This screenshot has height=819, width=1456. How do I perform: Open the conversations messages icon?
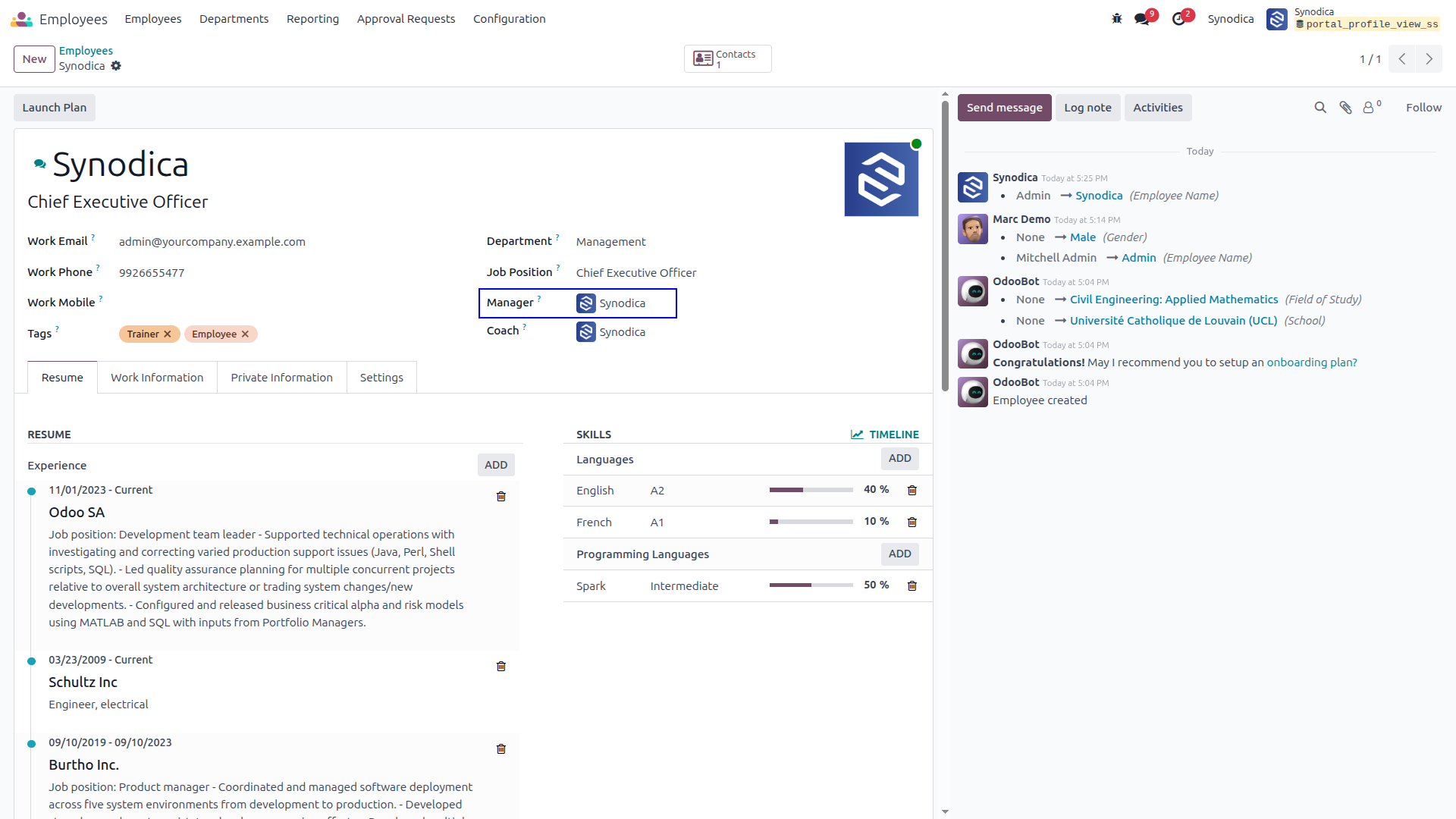(x=1143, y=19)
